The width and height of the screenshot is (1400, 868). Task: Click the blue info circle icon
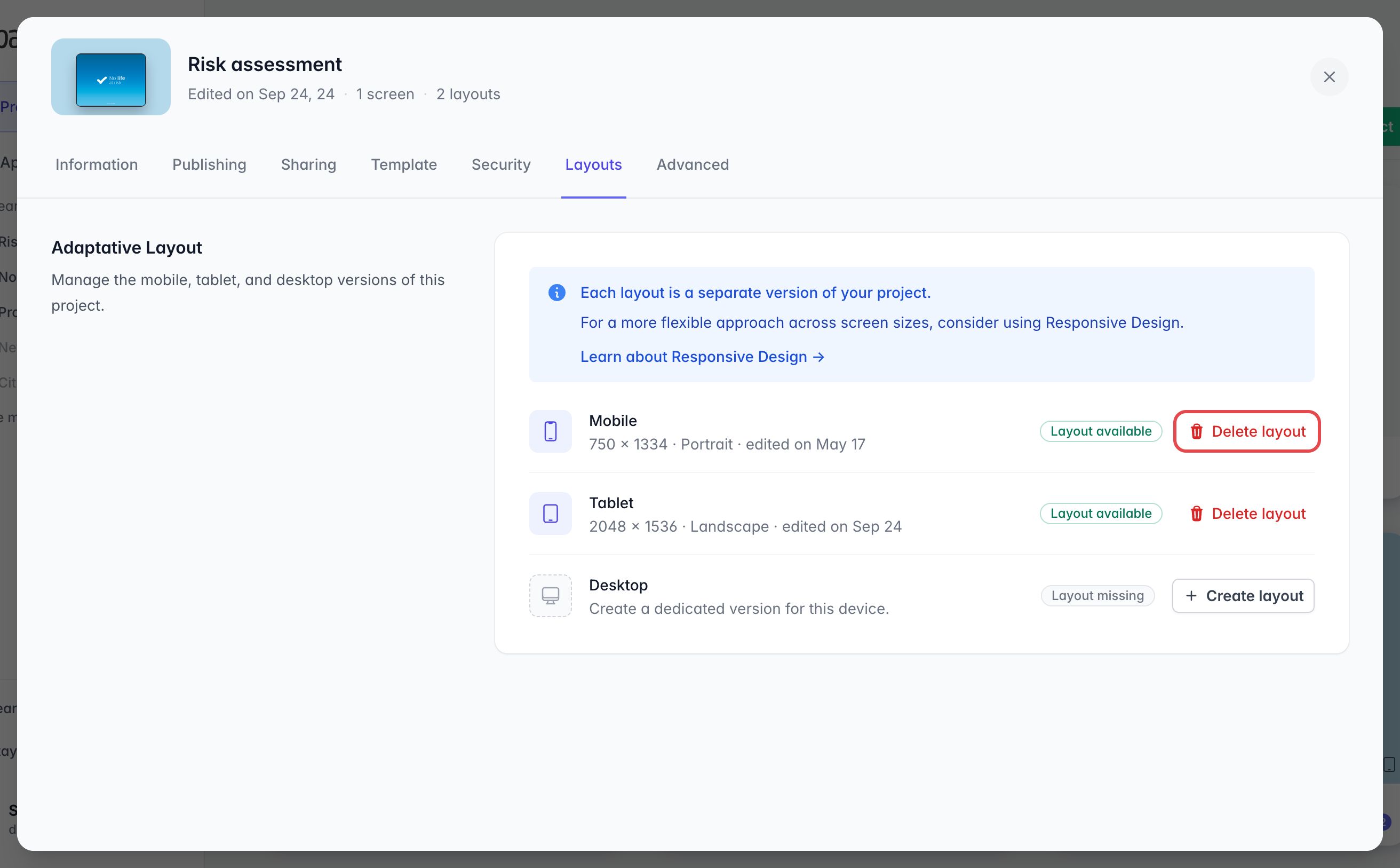pyautogui.click(x=556, y=293)
